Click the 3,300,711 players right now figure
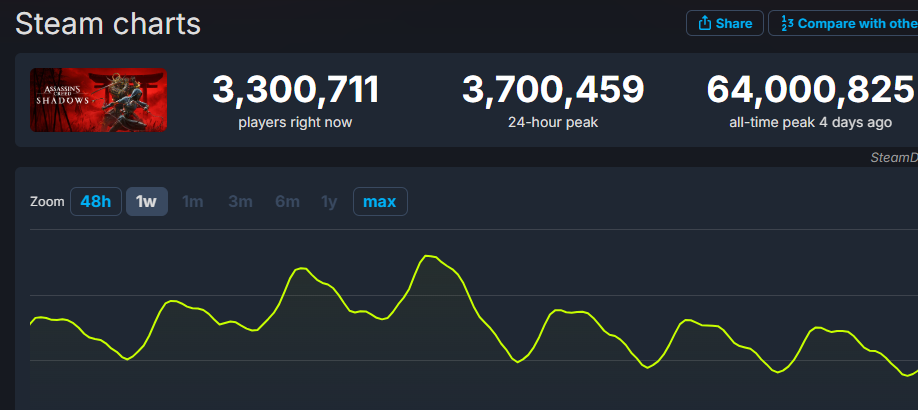The height and width of the screenshot is (410, 918). pos(296,90)
